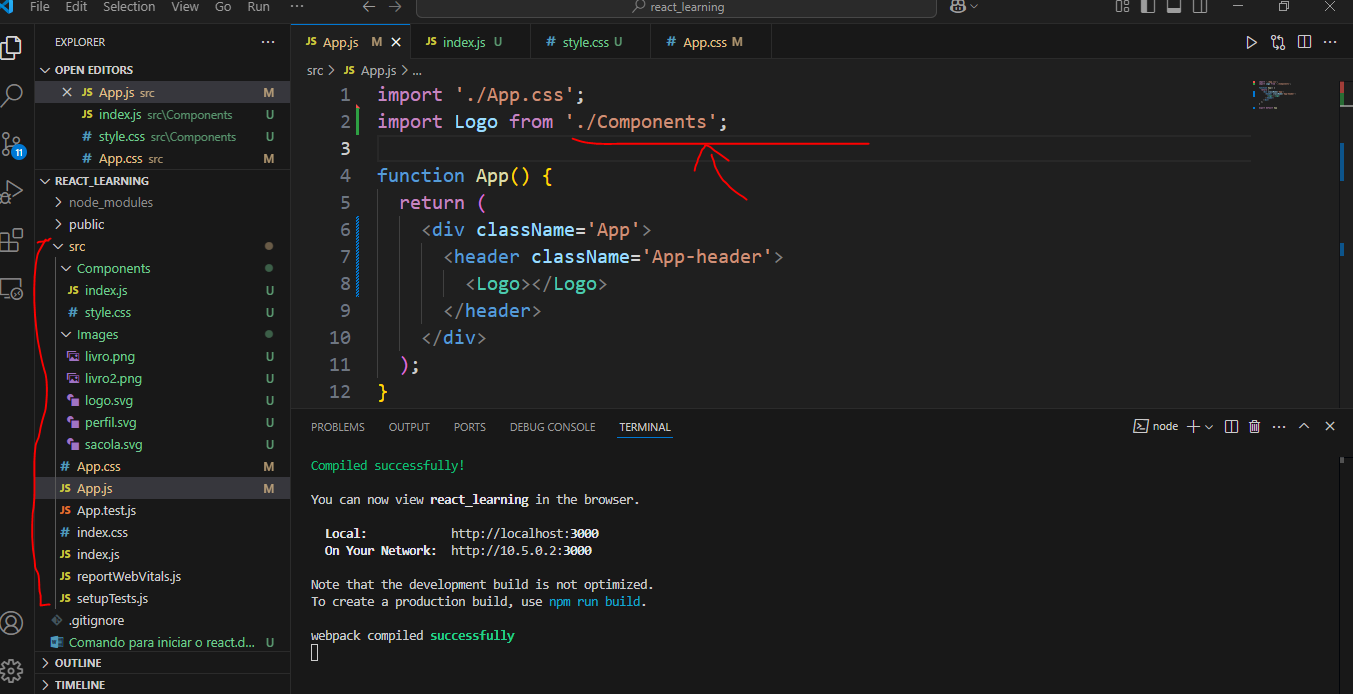This screenshot has width=1353, height=694.
Task: Close the terminal panel with the X
Action: tap(1330, 426)
